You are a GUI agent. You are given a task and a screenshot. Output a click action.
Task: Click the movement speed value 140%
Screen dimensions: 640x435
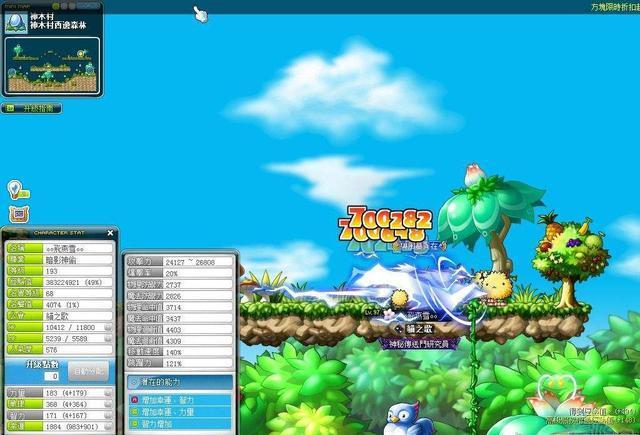point(198,352)
